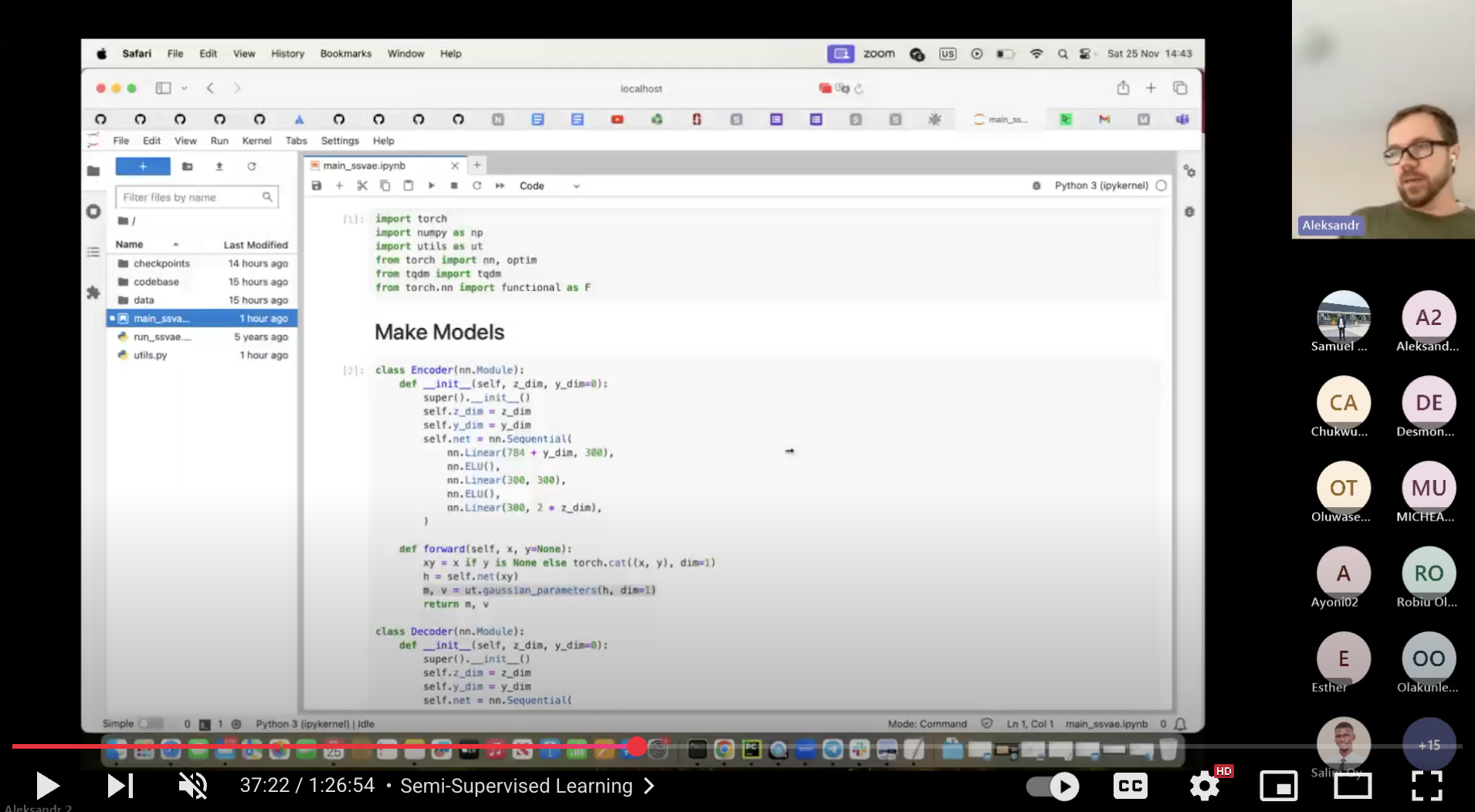This screenshot has width=1475, height=812.
Task: Open the Kernel menu
Action: click(x=256, y=140)
